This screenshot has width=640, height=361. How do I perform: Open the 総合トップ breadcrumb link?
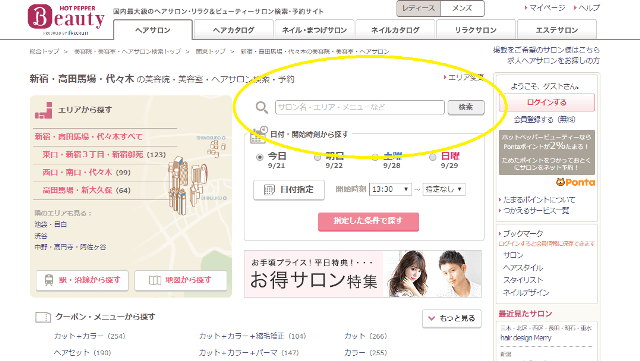(x=44, y=51)
